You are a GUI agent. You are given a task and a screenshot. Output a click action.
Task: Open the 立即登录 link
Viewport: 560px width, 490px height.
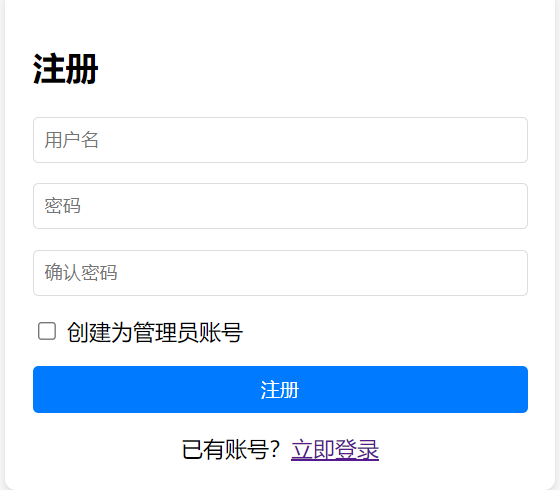335,449
